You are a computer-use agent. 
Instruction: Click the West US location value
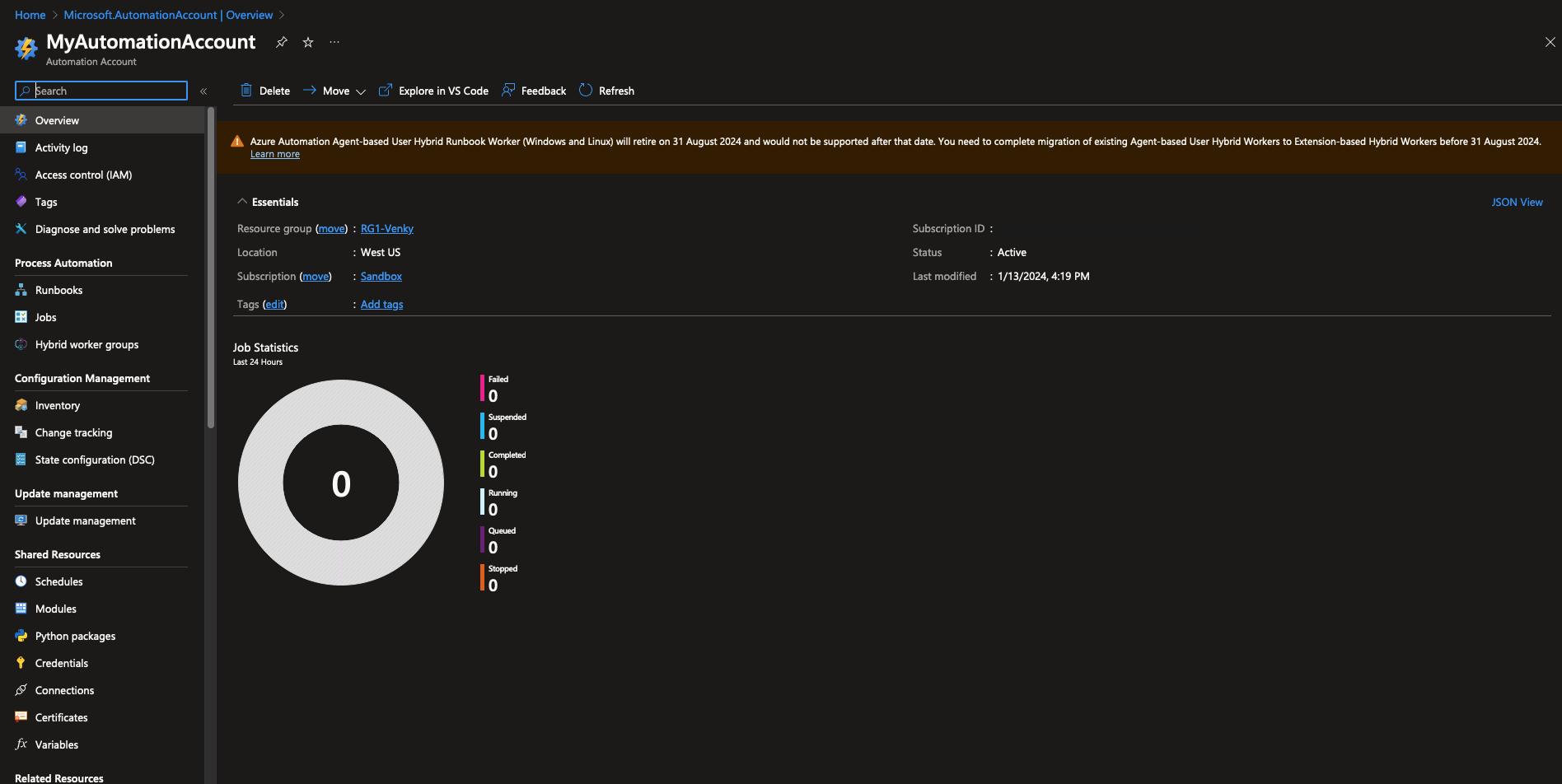381,252
